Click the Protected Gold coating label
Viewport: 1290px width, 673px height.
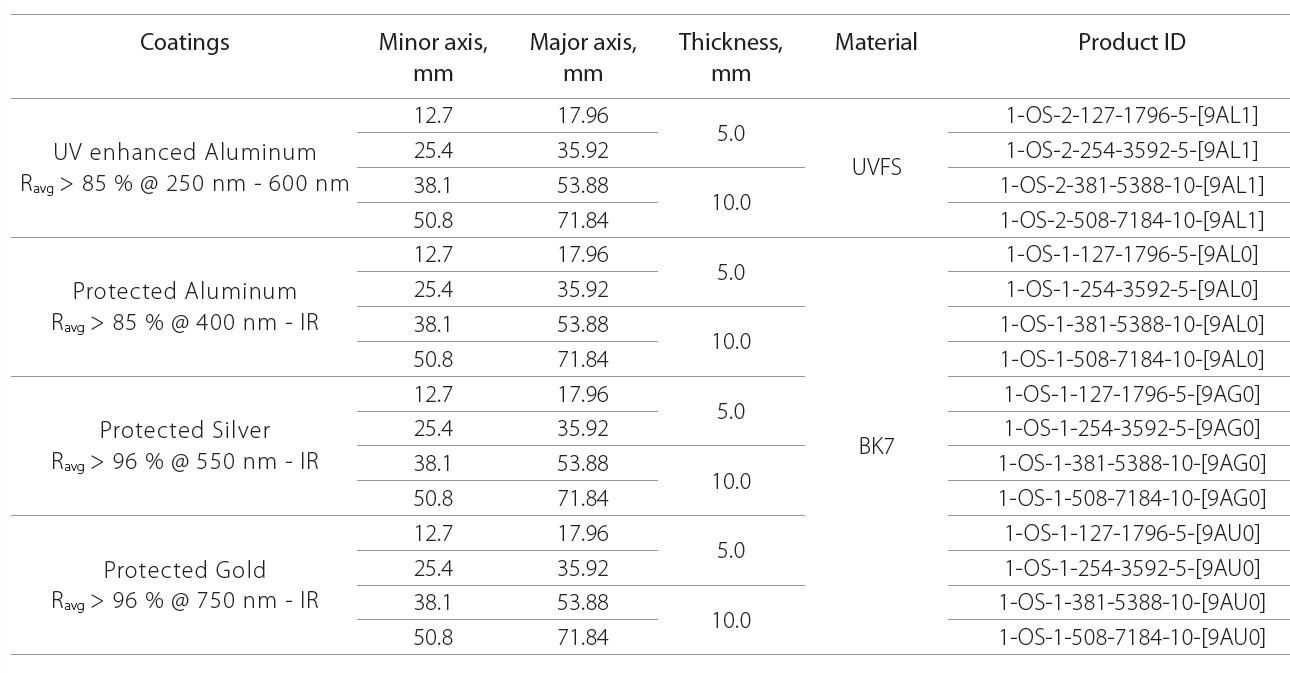click(185, 570)
